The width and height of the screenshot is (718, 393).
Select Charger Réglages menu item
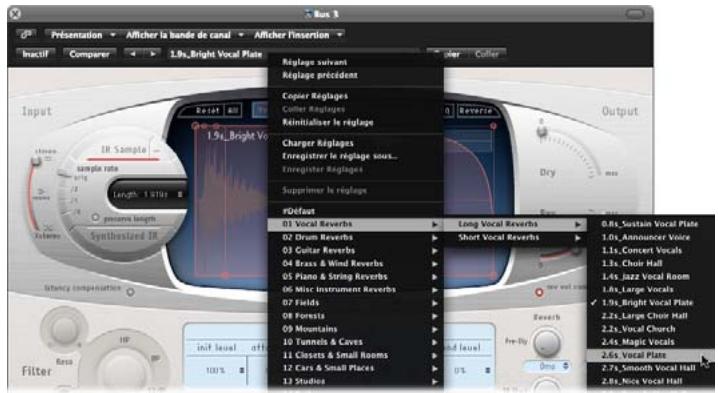click(x=355, y=143)
